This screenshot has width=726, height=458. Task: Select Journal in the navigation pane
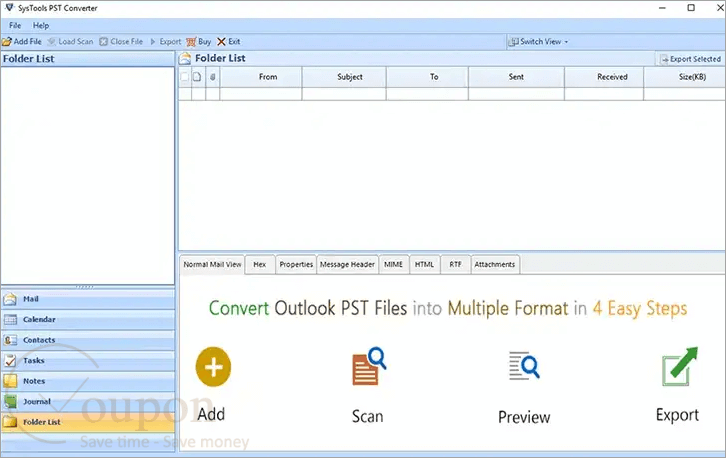pyautogui.click(x=88, y=402)
